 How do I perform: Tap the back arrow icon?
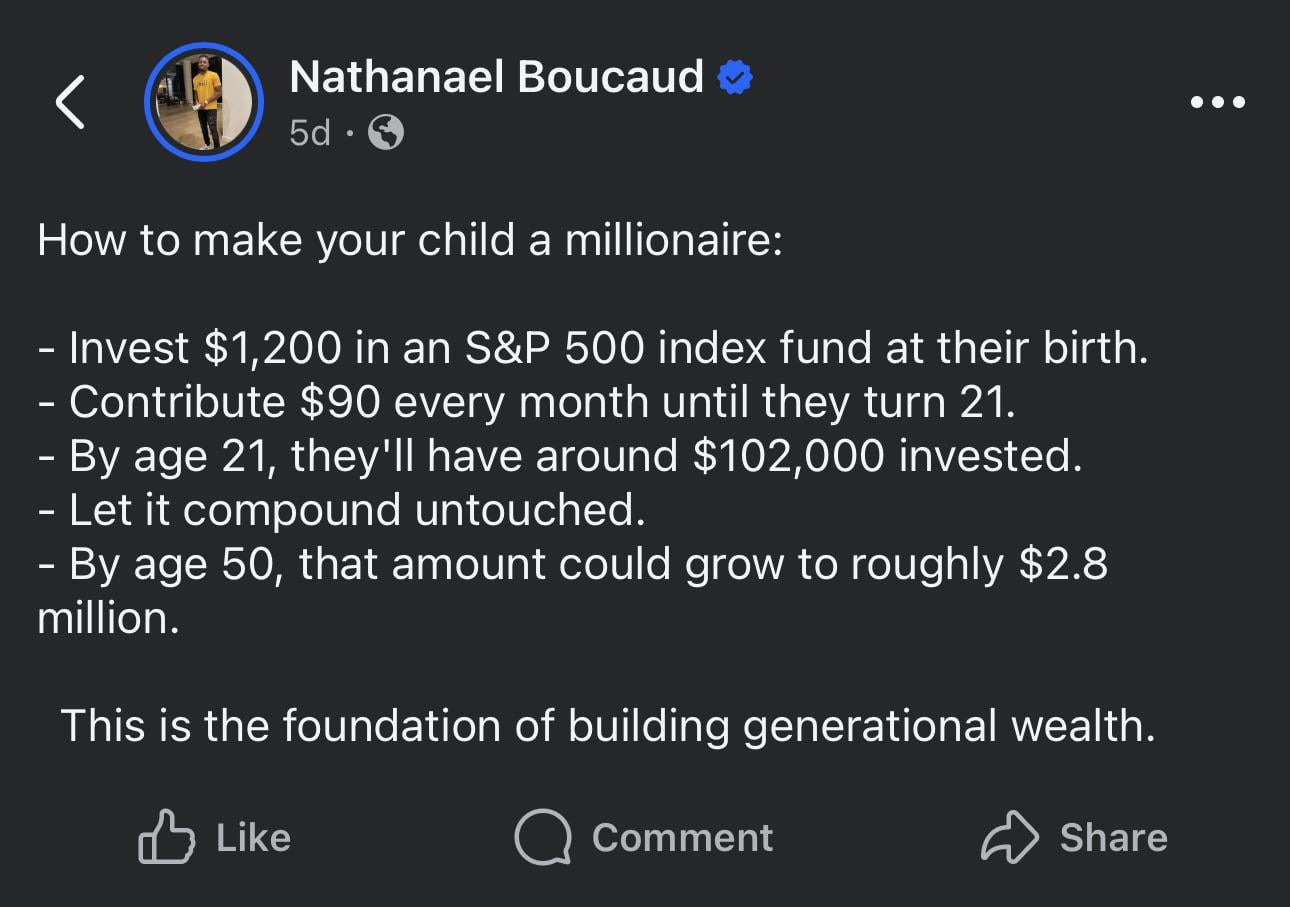pyautogui.click(x=69, y=102)
